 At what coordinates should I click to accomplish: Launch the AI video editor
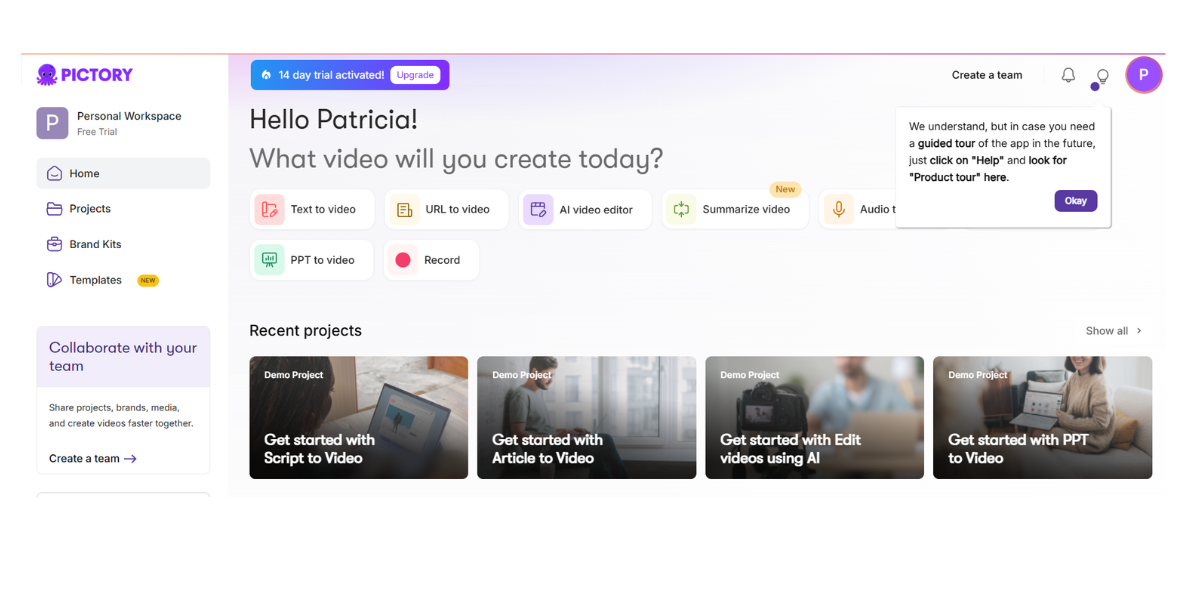tap(584, 209)
